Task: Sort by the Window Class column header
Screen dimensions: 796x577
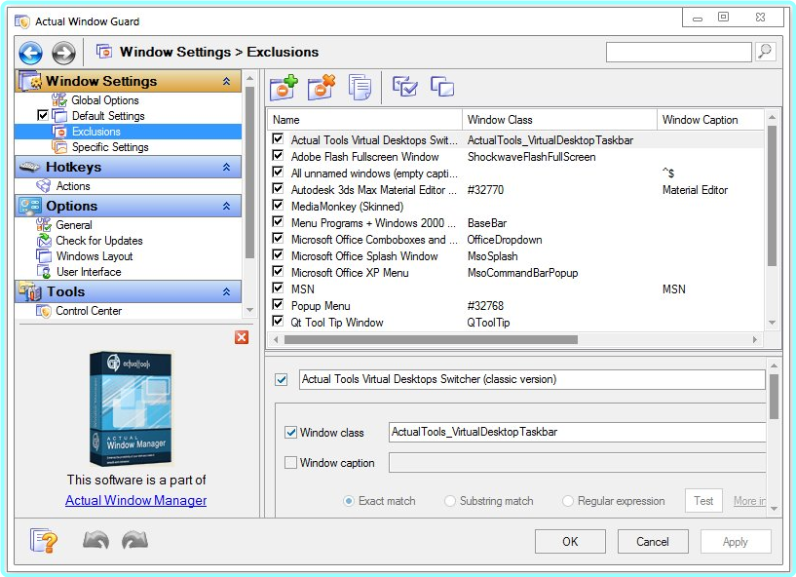Action: coord(559,120)
